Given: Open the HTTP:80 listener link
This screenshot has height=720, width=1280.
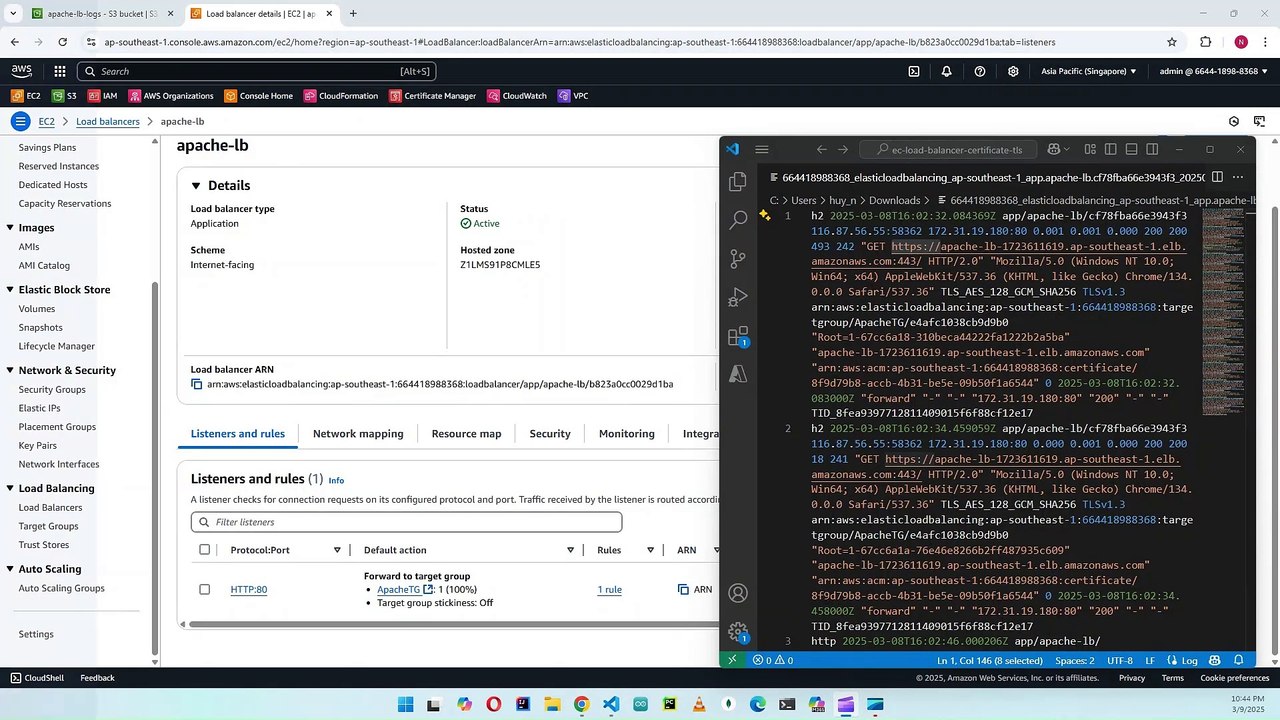Looking at the screenshot, I should tap(249, 590).
